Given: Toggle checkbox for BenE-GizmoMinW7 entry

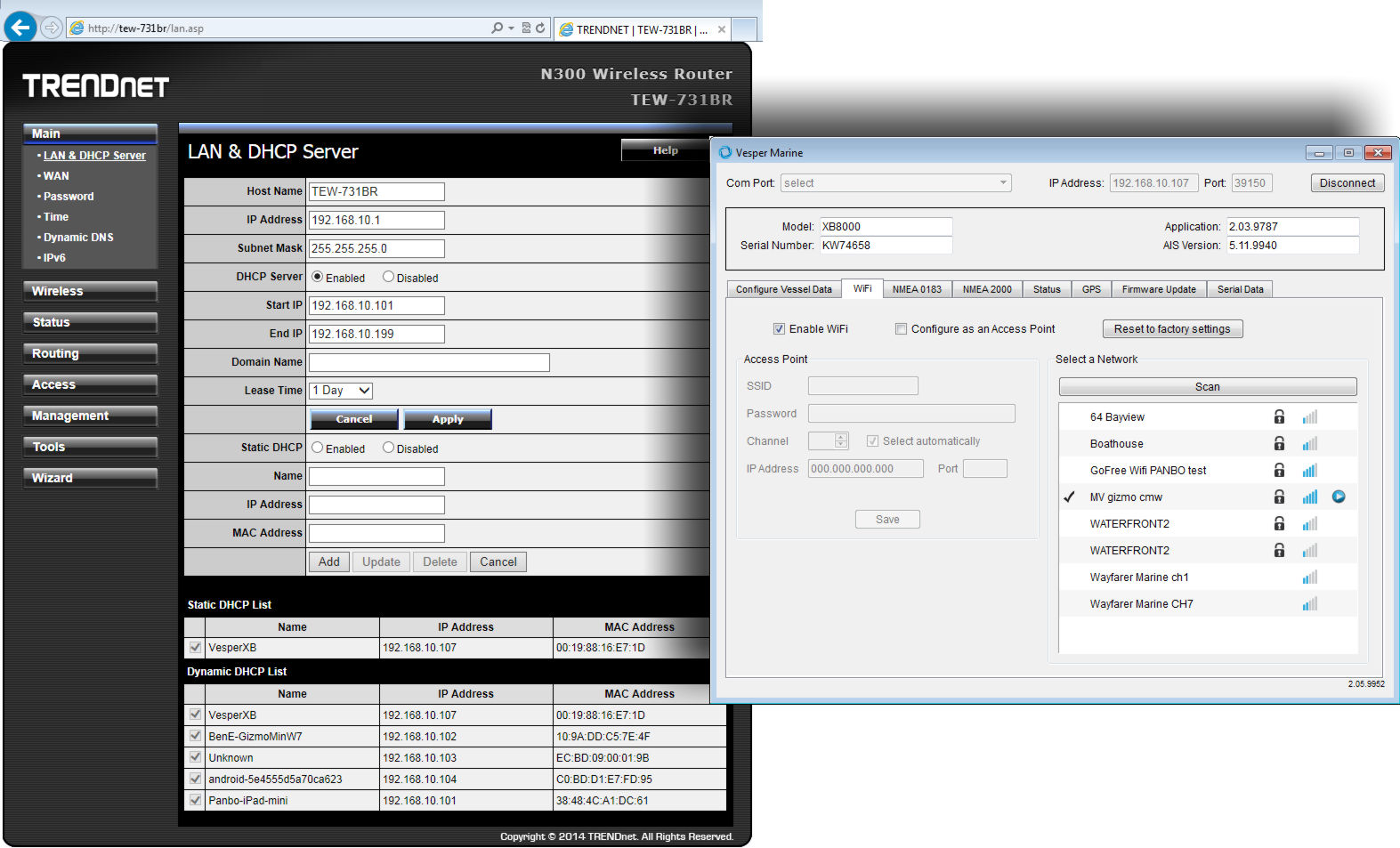Looking at the screenshot, I should [x=195, y=736].
